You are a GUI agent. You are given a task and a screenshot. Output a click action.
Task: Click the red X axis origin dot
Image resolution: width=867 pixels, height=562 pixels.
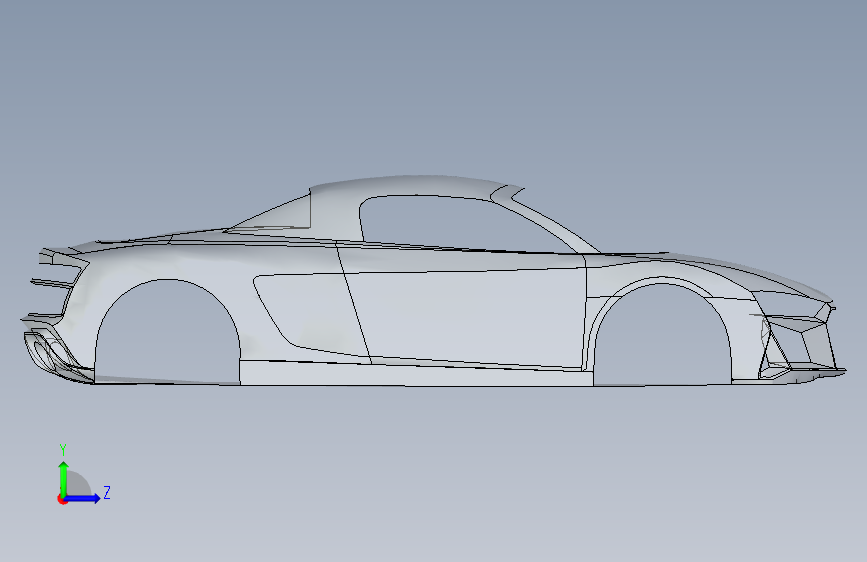62,499
